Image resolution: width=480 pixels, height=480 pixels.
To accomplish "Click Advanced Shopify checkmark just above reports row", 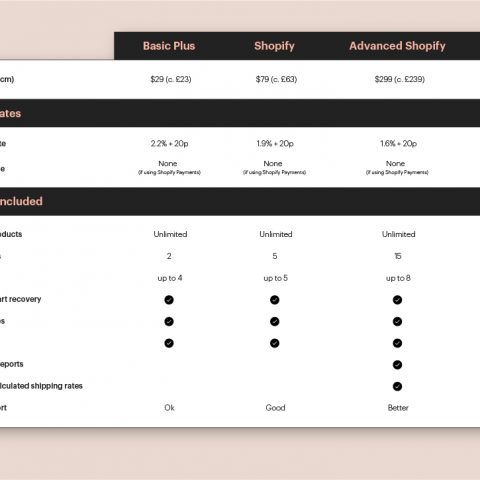I will (397, 343).
